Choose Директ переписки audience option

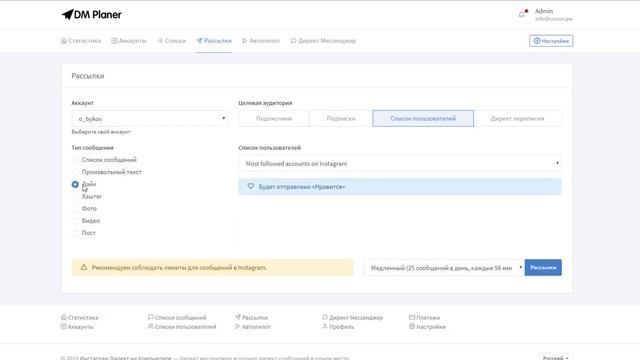[518, 119]
